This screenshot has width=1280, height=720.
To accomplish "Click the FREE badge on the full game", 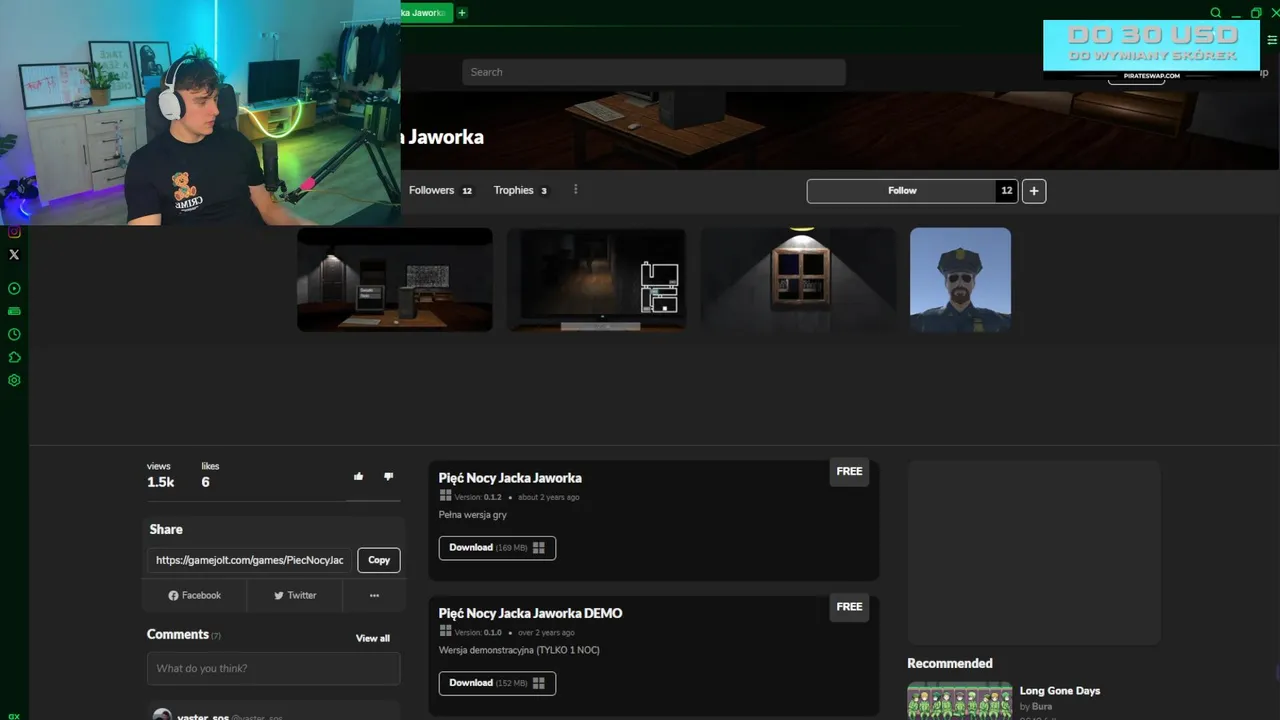I will pyautogui.click(x=849, y=471).
